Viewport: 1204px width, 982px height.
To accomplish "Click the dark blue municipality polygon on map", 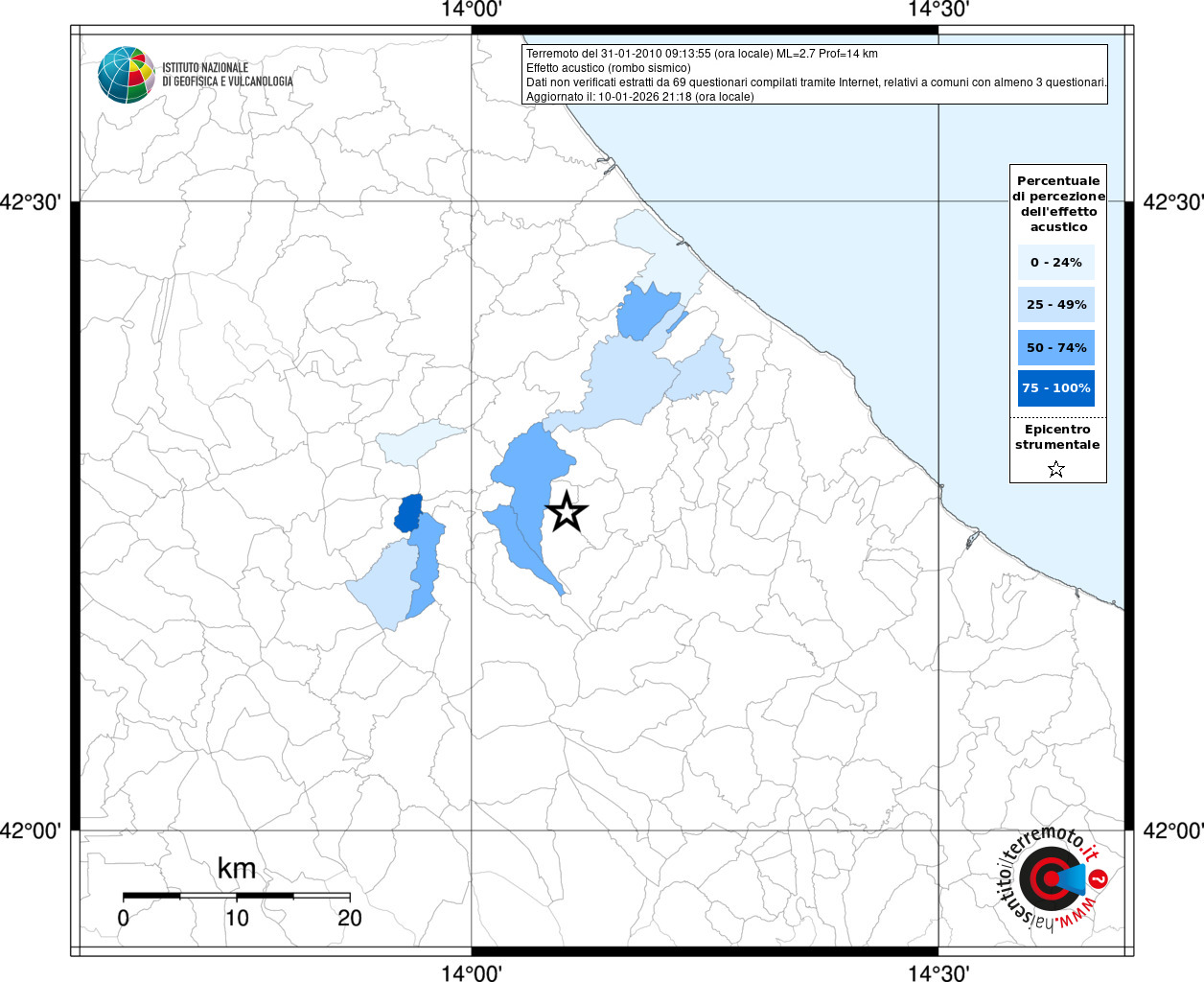I will (408, 513).
